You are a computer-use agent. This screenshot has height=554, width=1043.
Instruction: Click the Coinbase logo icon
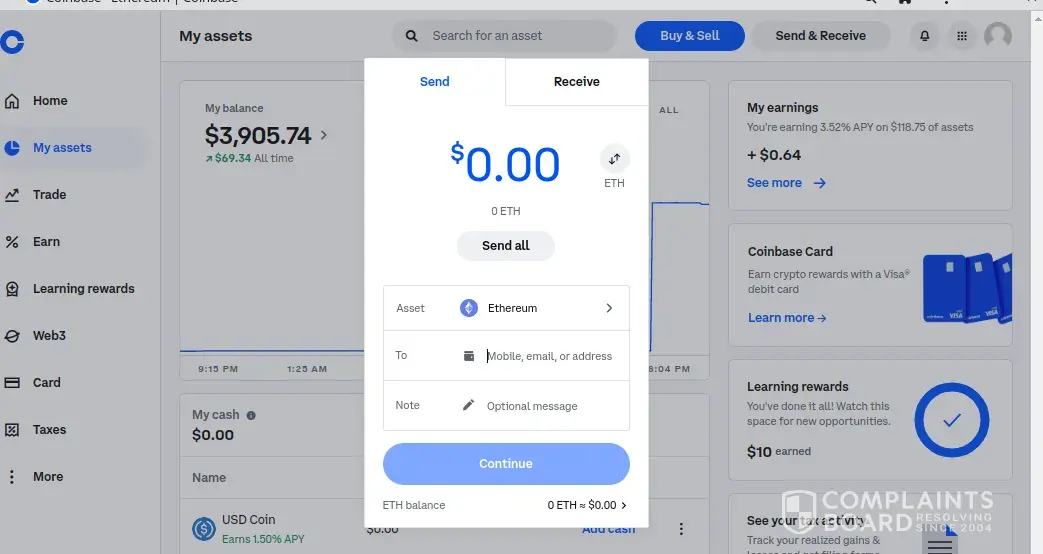[x=12, y=42]
